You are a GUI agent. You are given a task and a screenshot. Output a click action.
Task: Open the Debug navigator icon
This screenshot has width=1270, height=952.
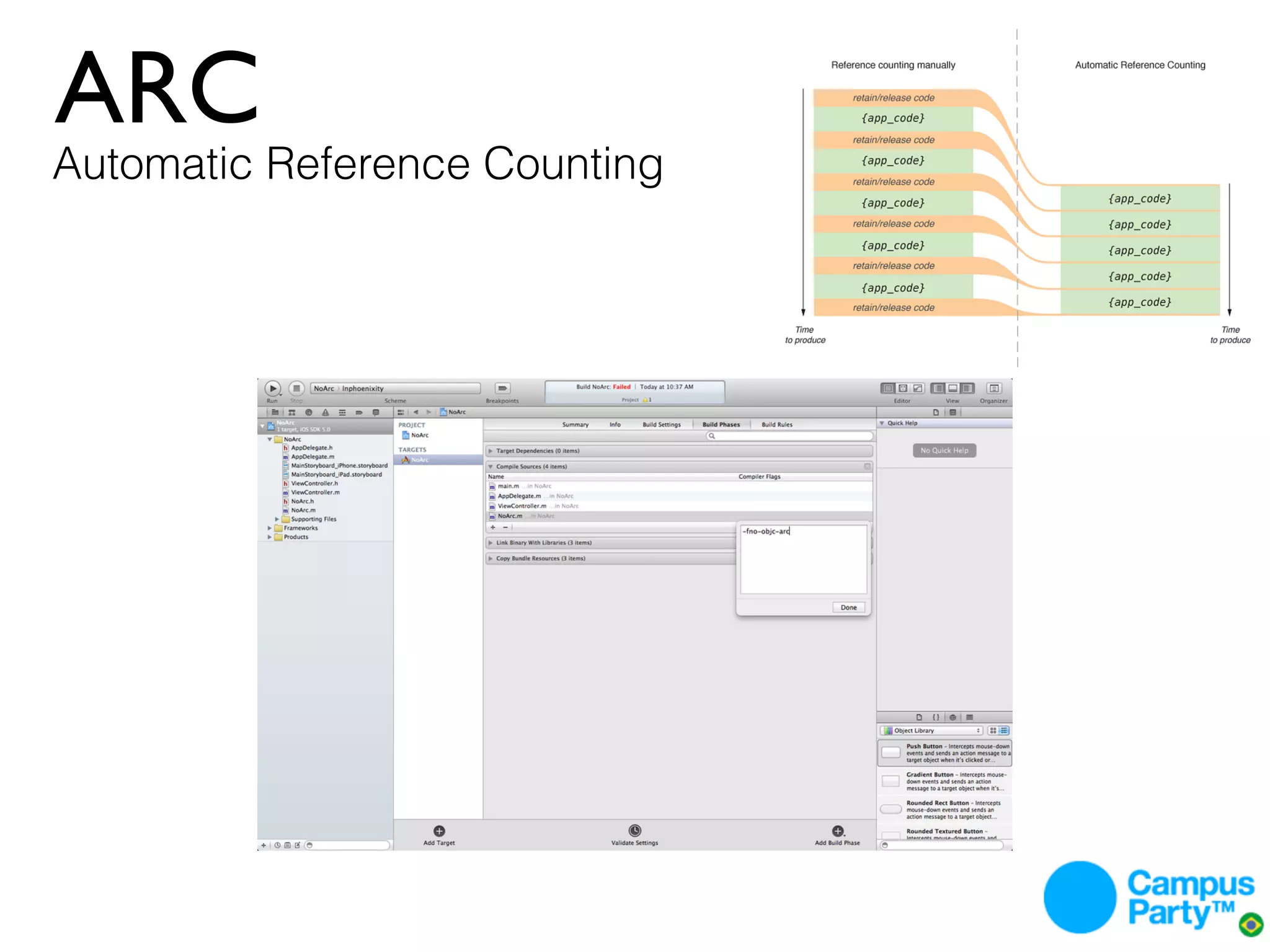coord(342,412)
